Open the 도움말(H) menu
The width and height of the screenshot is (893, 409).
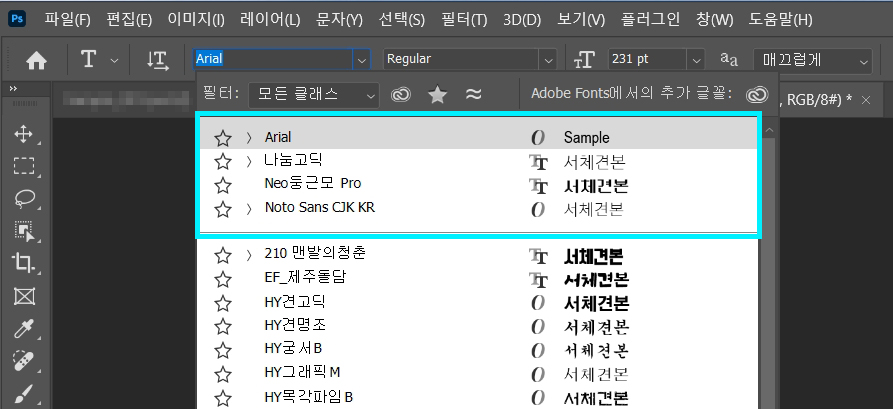click(x=781, y=20)
